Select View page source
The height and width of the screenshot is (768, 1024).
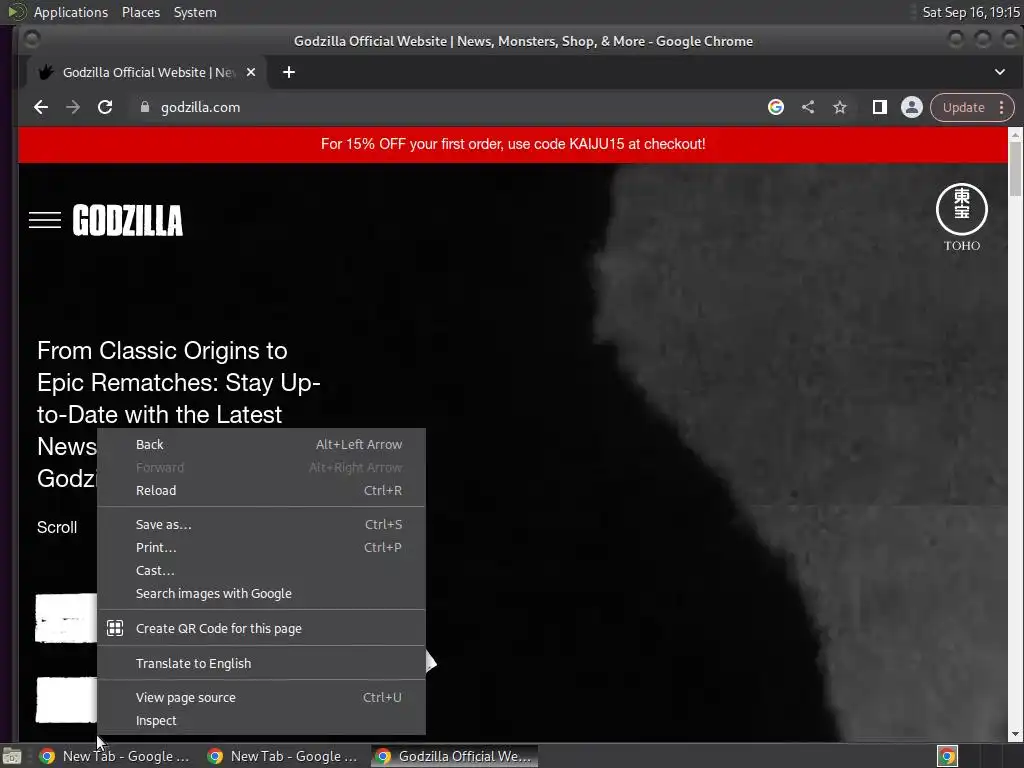pos(261,697)
